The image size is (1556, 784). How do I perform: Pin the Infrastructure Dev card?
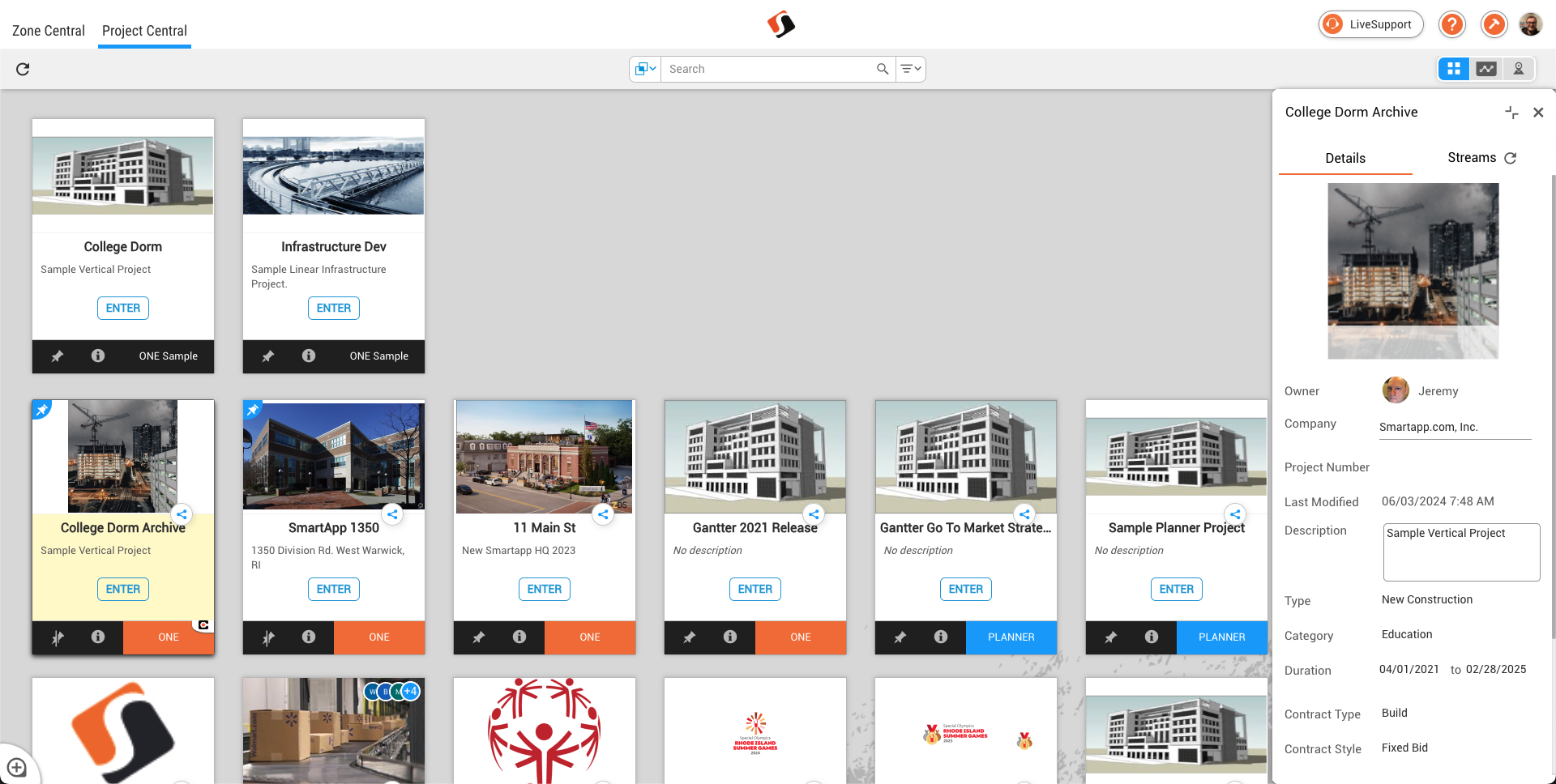pos(268,356)
